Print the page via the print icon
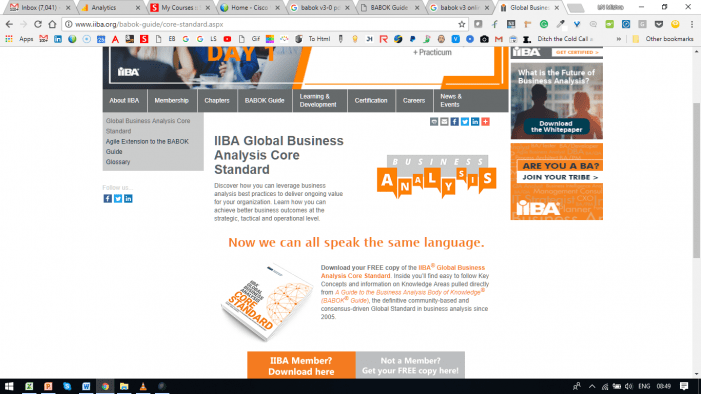The height and width of the screenshot is (394, 701). pyautogui.click(x=434, y=122)
